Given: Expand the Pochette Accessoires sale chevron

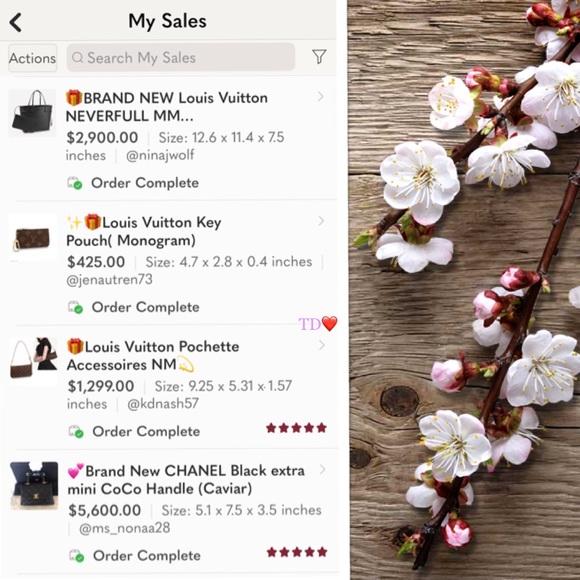Looking at the screenshot, I should click(321, 345).
